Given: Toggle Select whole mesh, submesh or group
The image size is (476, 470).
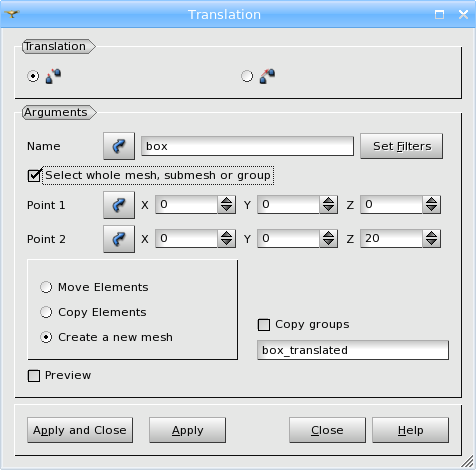Looking at the screenshot, I should pos(34,175).
